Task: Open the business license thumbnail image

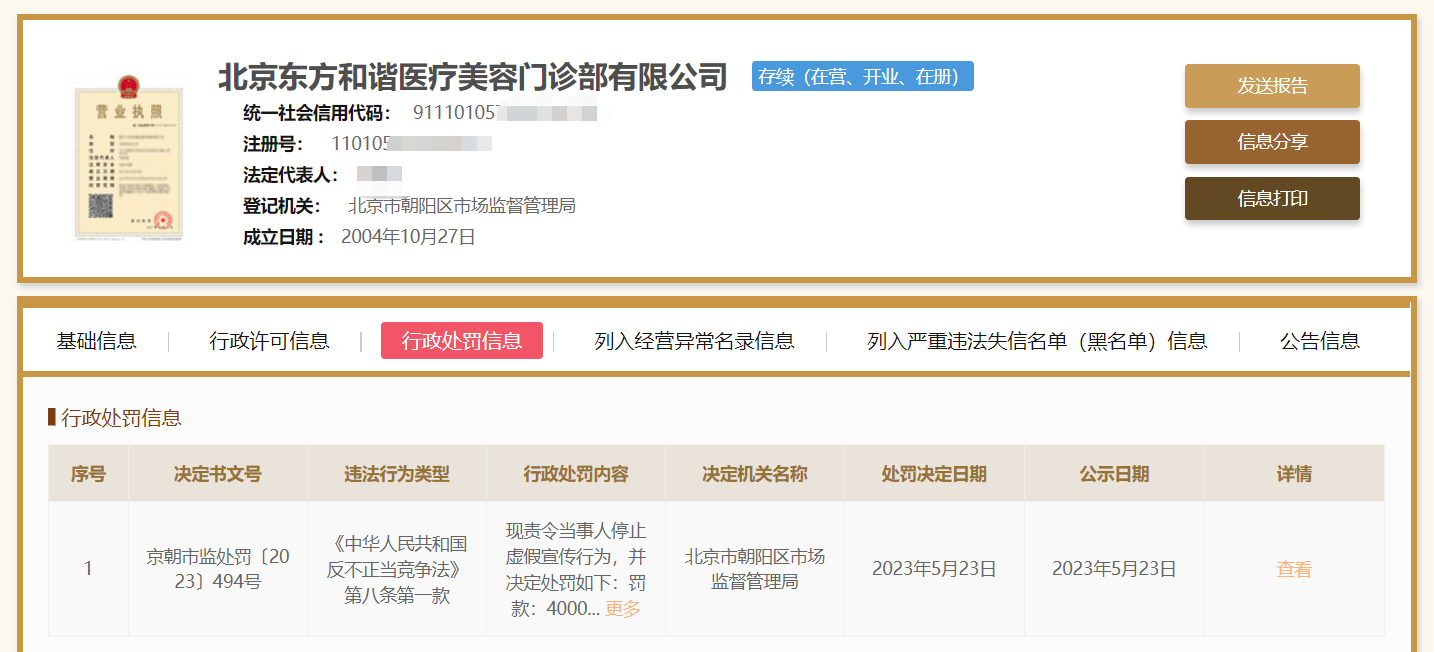Action: pyautogui.click(x=129, y=156)
